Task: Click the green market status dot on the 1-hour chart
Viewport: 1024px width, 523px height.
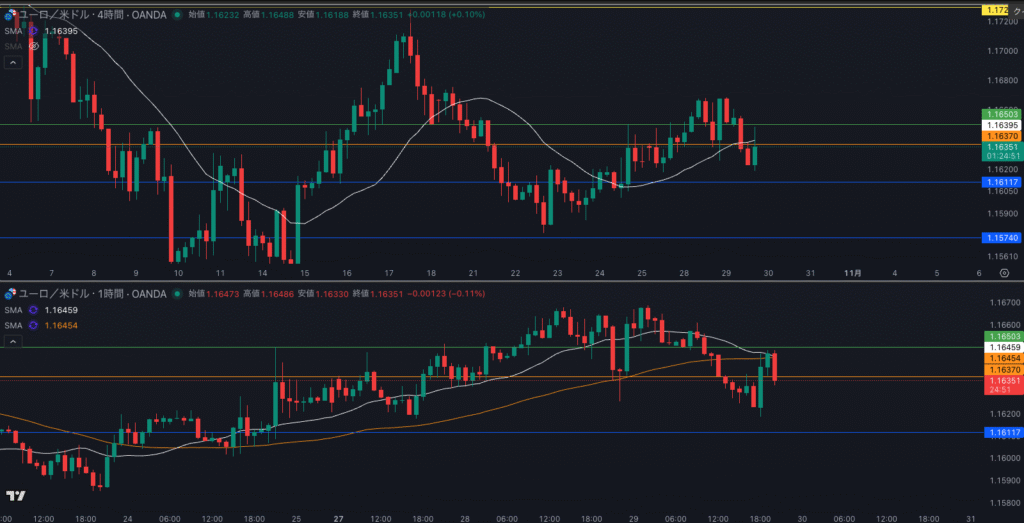Action: coord(177,293)
